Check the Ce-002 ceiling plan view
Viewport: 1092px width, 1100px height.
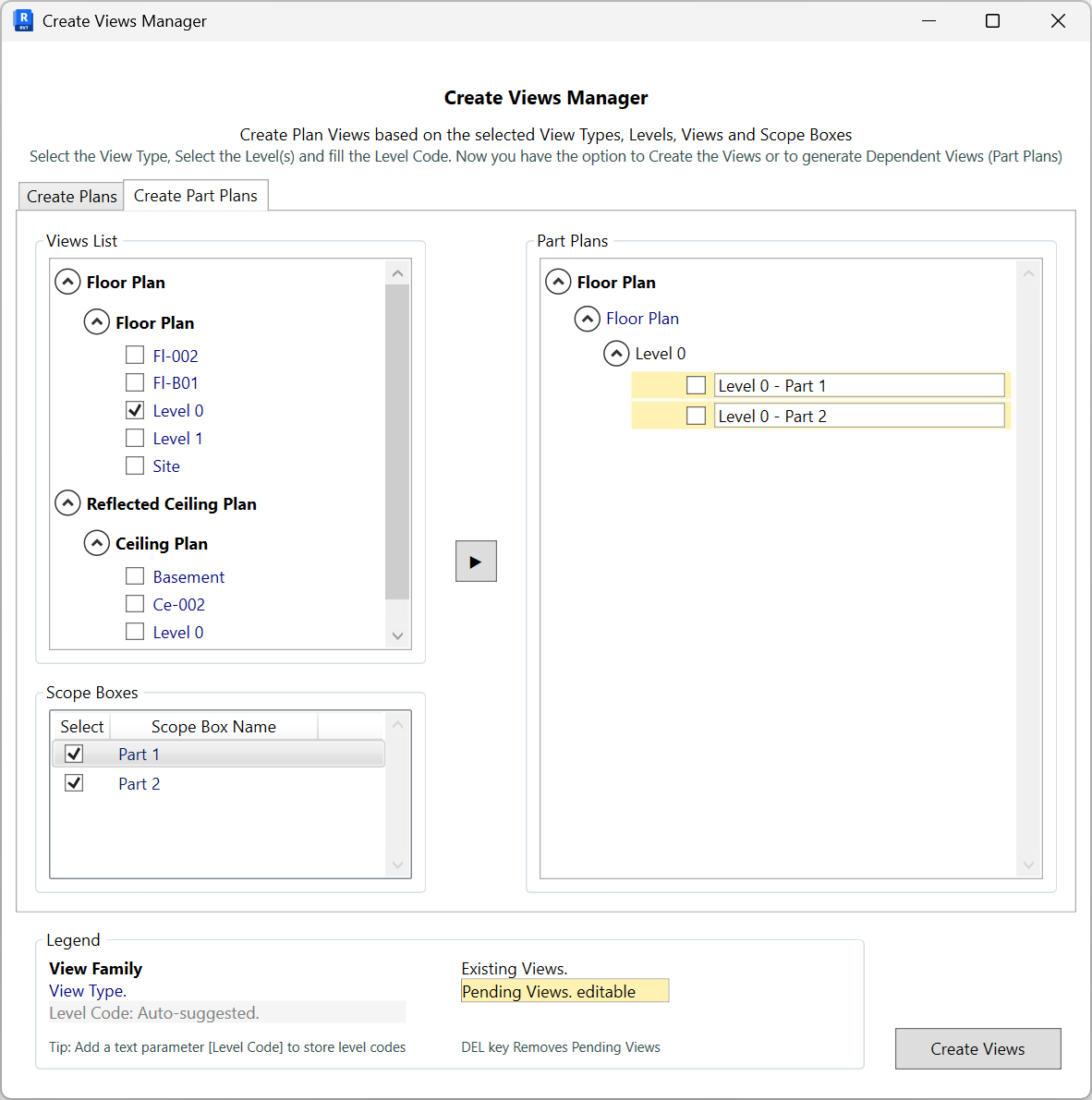point(135,604)
